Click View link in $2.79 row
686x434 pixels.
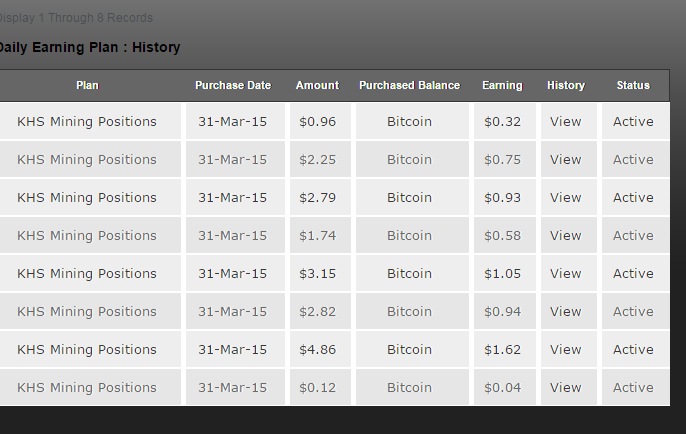click(x=565, y=198)
